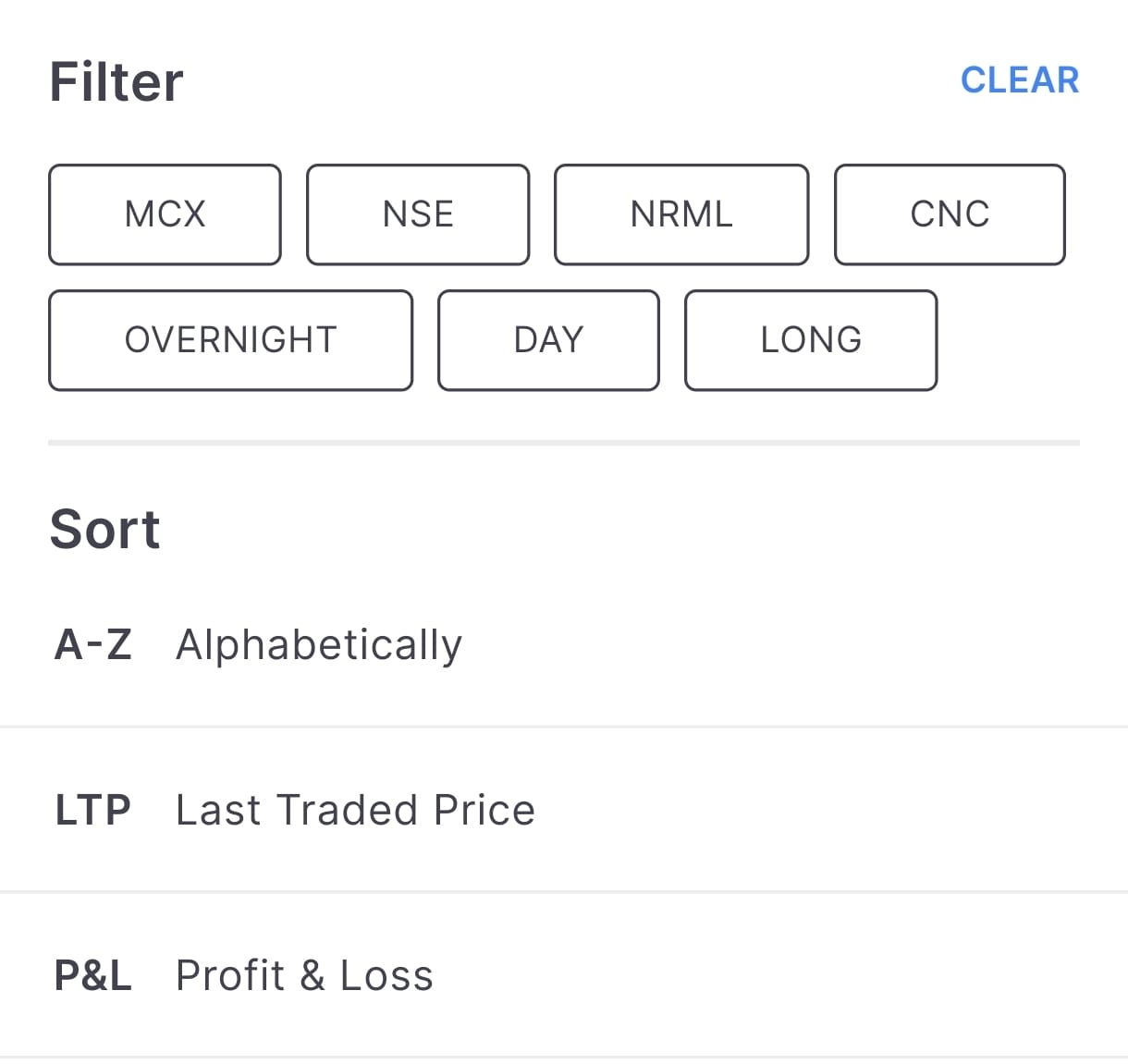The image size is (1128, 1064).
Task: Tap CLEAR to reset all filters
Action: (x=1019, y=80)
